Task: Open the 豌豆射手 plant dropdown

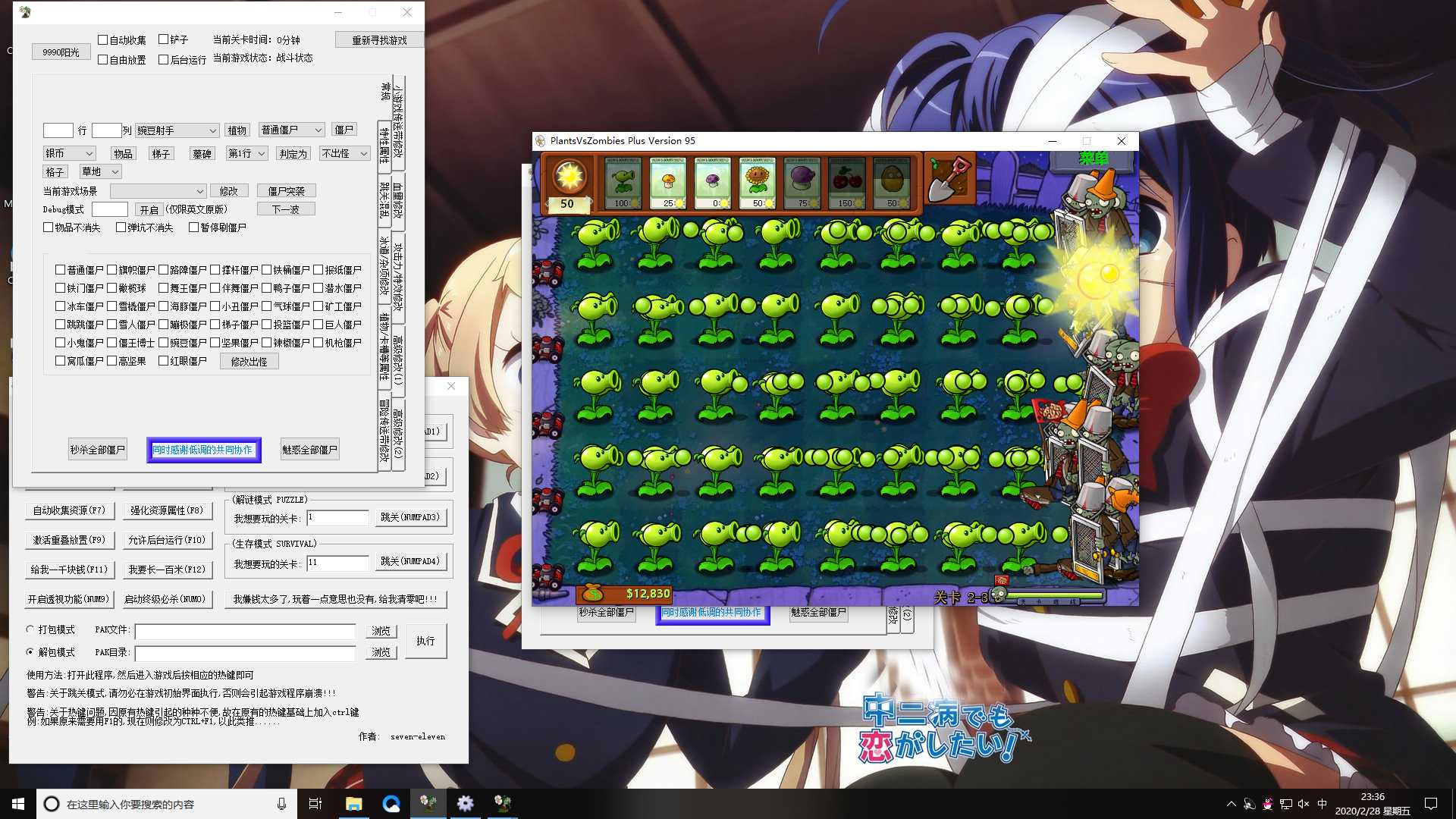Action: pyautogui.click(x=177, y=130)
